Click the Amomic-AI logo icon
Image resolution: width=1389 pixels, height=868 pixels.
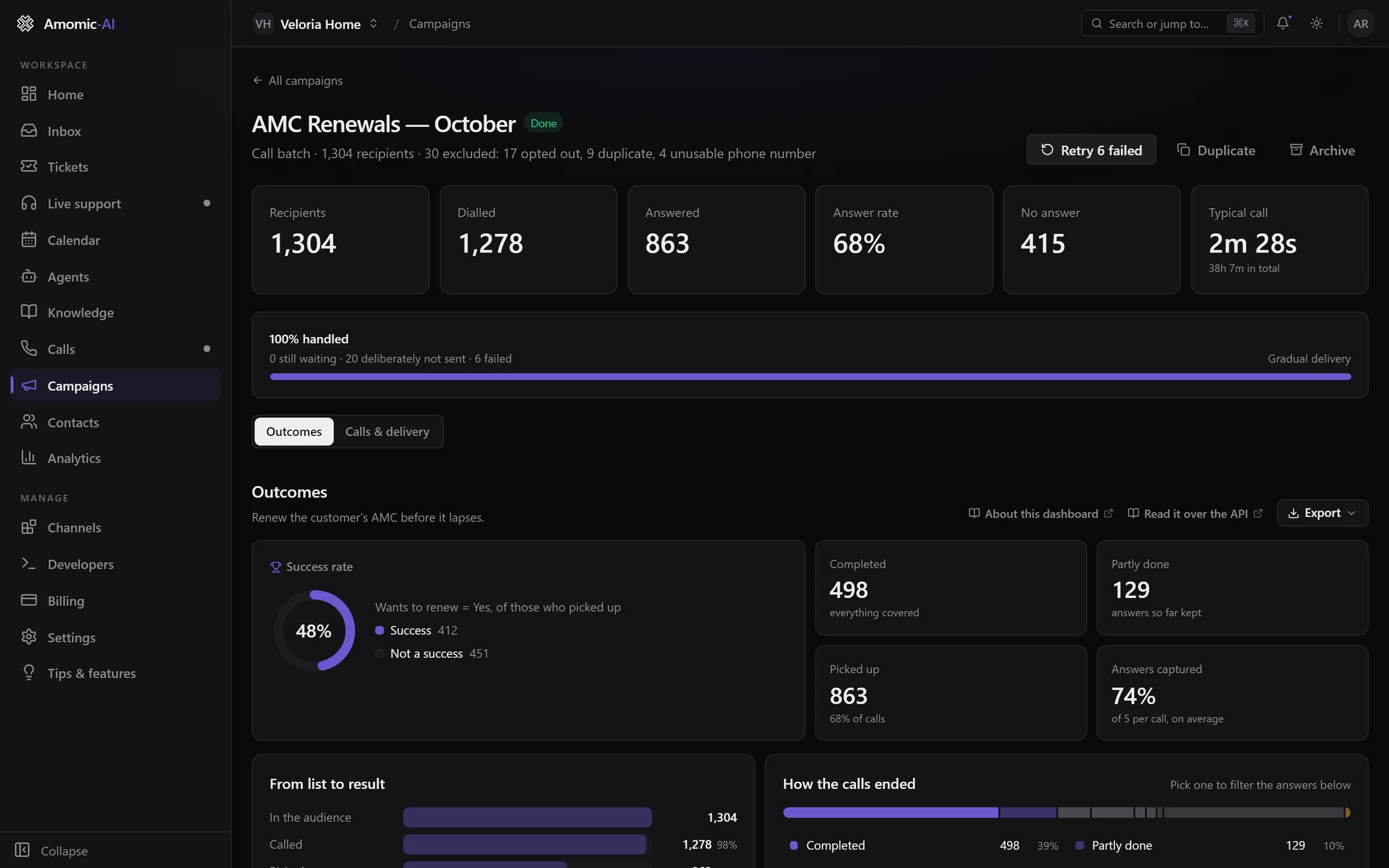click(x=25, y=24)
